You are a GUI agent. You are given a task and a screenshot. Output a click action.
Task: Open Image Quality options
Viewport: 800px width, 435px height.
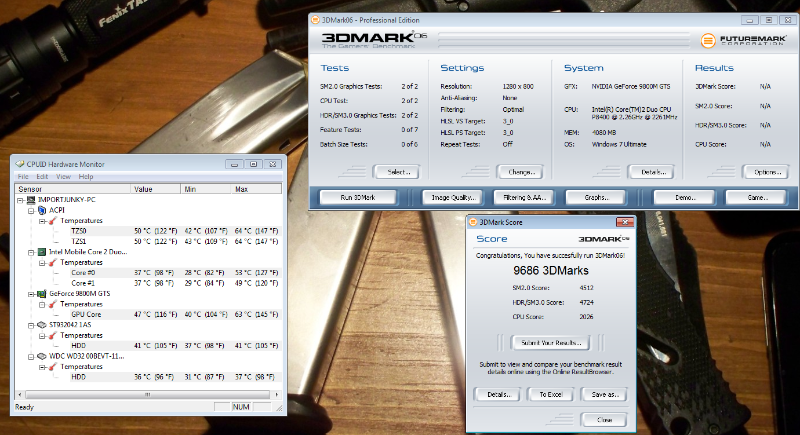pos(453,197)
